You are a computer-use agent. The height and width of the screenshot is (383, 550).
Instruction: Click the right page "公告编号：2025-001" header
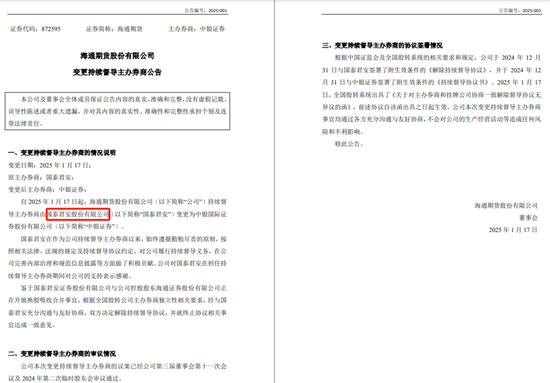coord(520,11)
